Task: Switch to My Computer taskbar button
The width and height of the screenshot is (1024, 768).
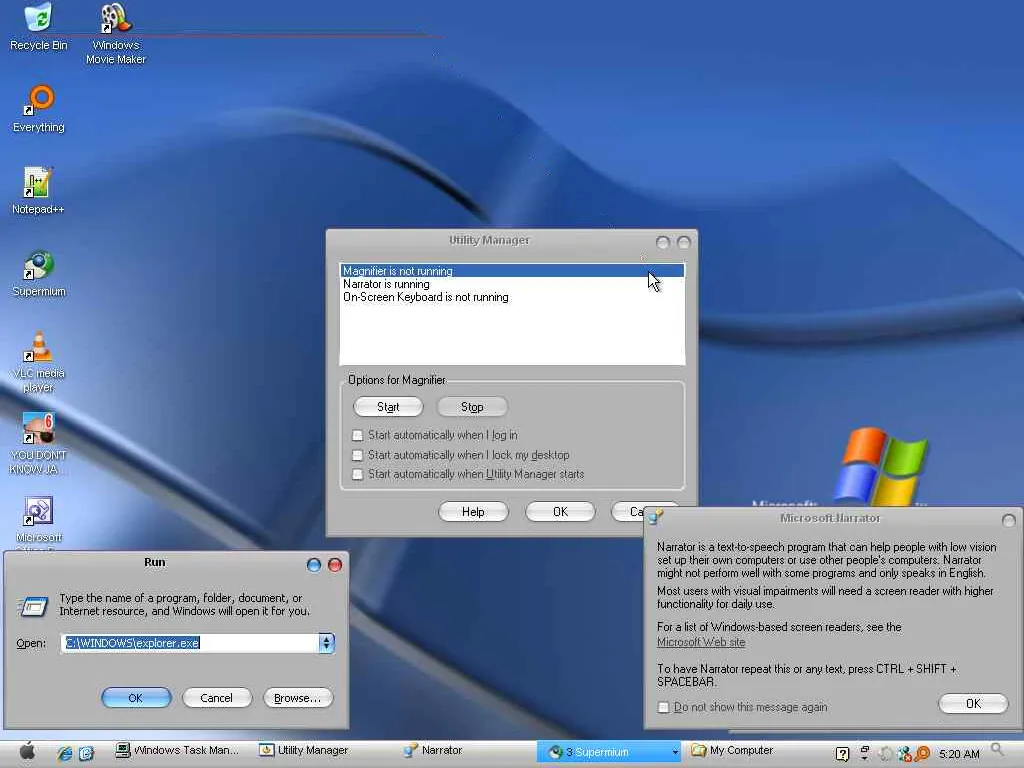Action: point(732,750)
